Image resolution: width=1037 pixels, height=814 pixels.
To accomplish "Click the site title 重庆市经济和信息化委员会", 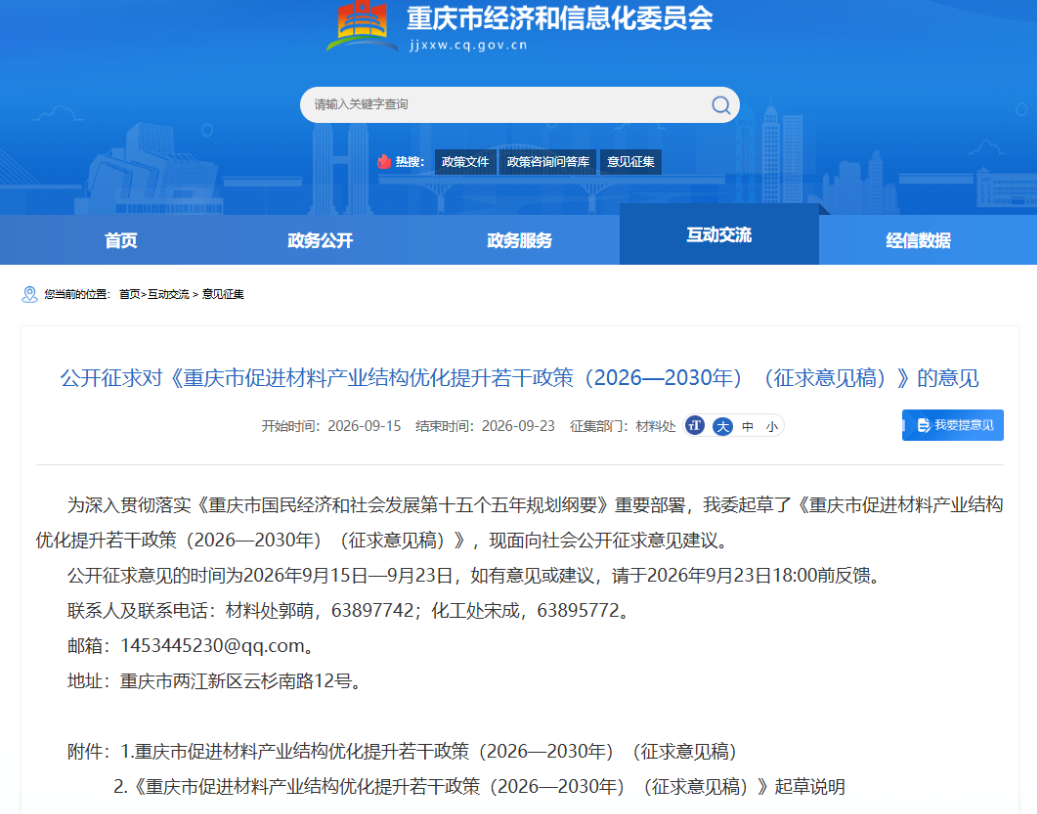I will click(x=560, y=18).
